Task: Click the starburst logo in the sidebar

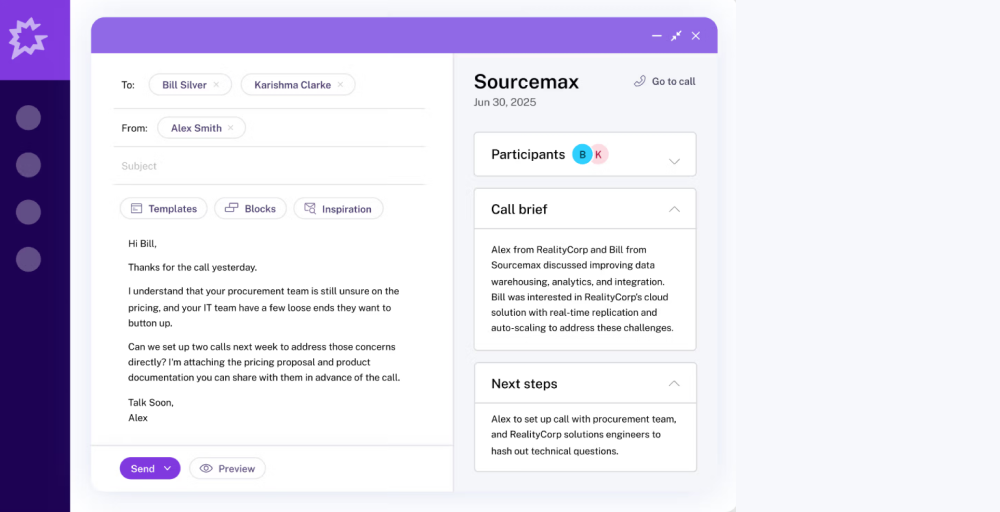Action: click(x=28, y=38)
